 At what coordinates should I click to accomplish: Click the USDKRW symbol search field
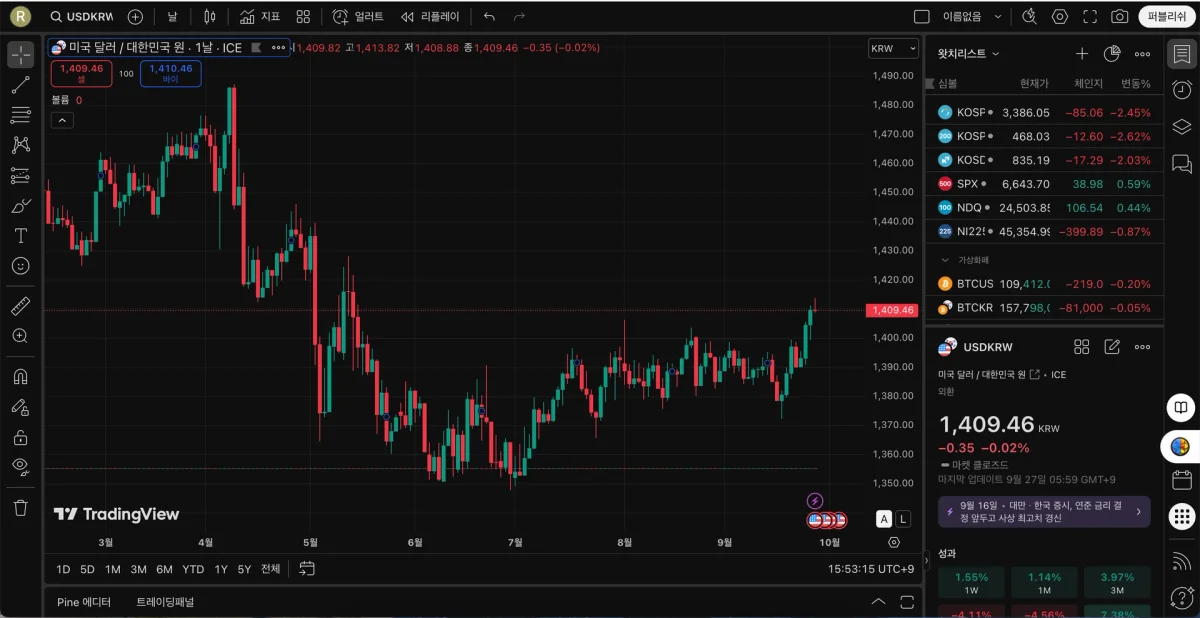click(x=82, y=17)
